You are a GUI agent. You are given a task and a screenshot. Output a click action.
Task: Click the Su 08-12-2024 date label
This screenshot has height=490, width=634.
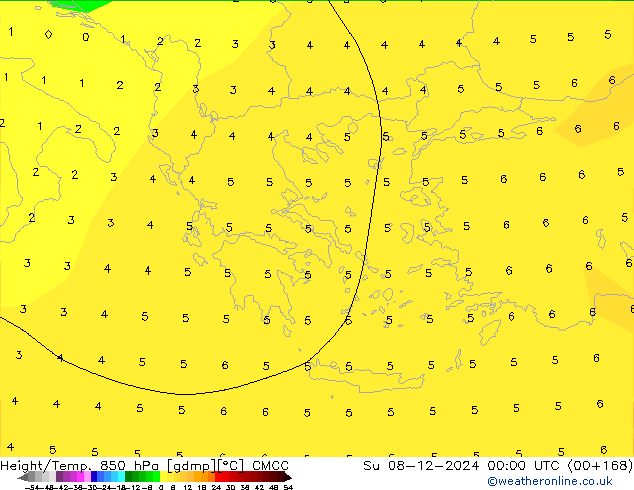click(x=421, y=466)
